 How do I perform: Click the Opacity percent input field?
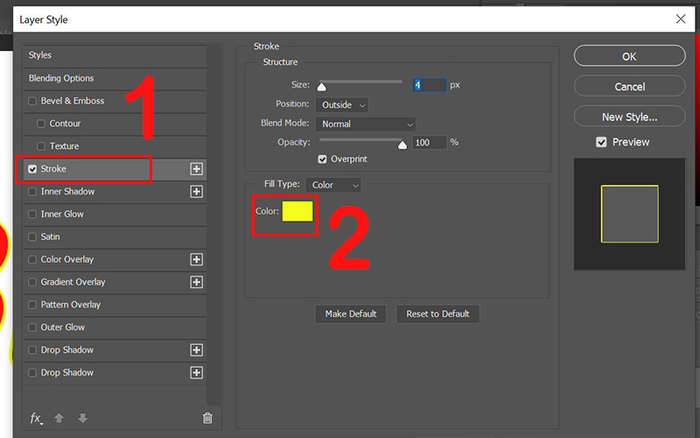(x=429, y=142)
